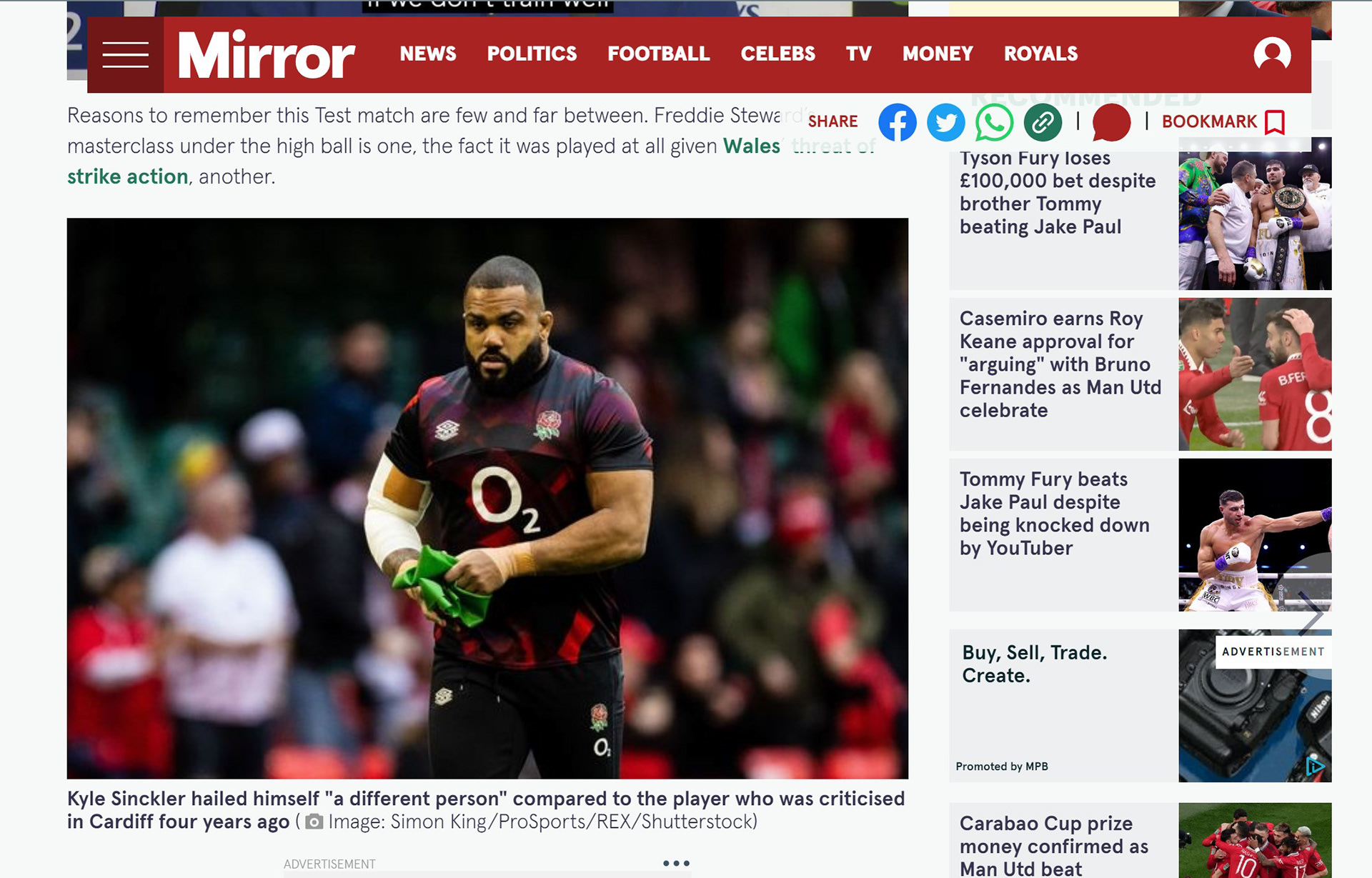Follow the 'threat of strike action' link
Viewport: 1372px width, 878px height.
[x=127, y=176]
